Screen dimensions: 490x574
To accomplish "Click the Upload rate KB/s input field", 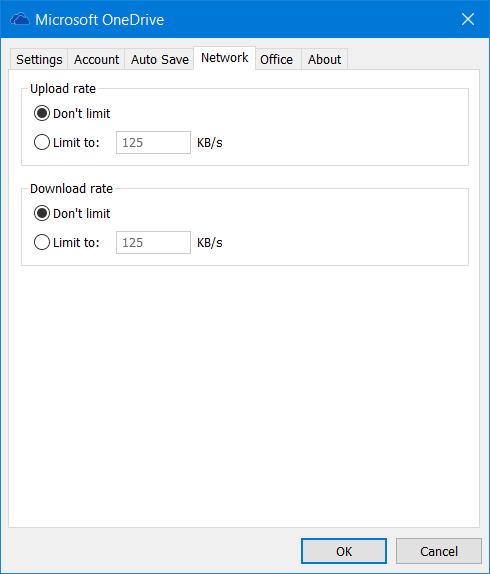I will pos(153,142).
